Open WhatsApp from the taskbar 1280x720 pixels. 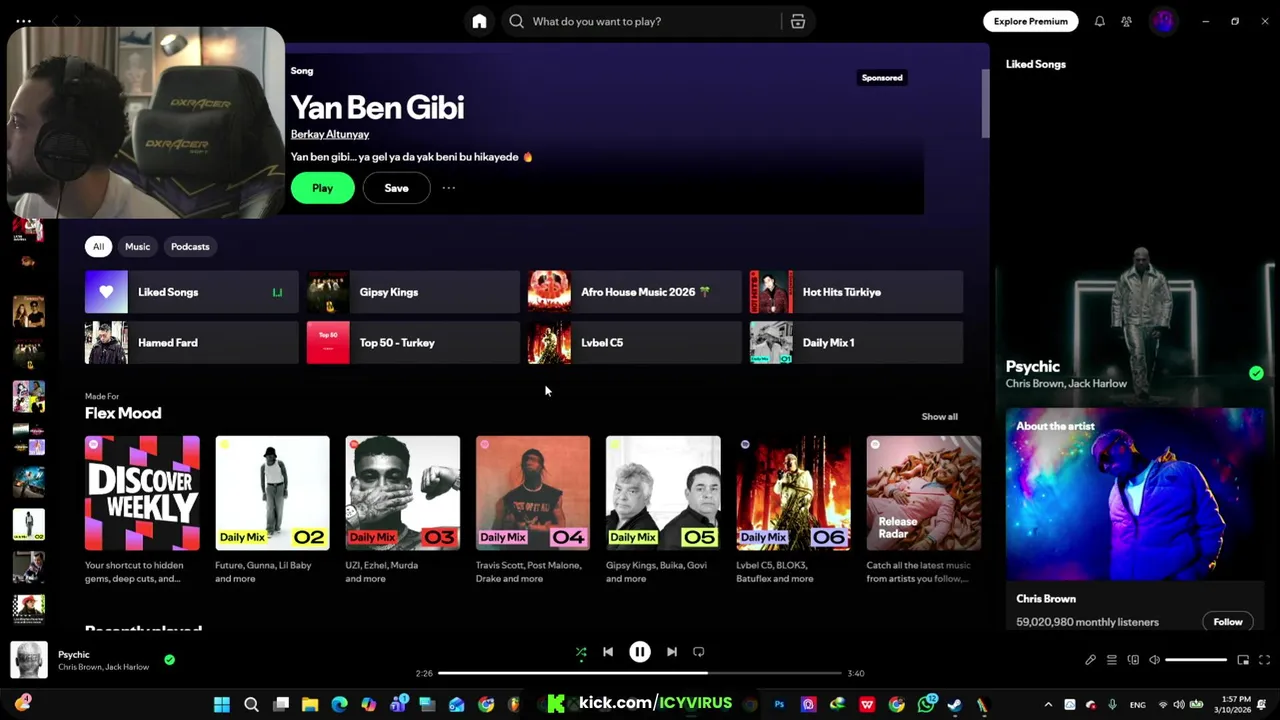coord(927,704)
